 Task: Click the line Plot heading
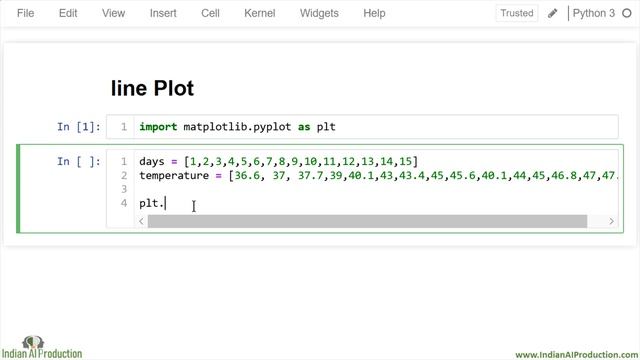point(152,88)
